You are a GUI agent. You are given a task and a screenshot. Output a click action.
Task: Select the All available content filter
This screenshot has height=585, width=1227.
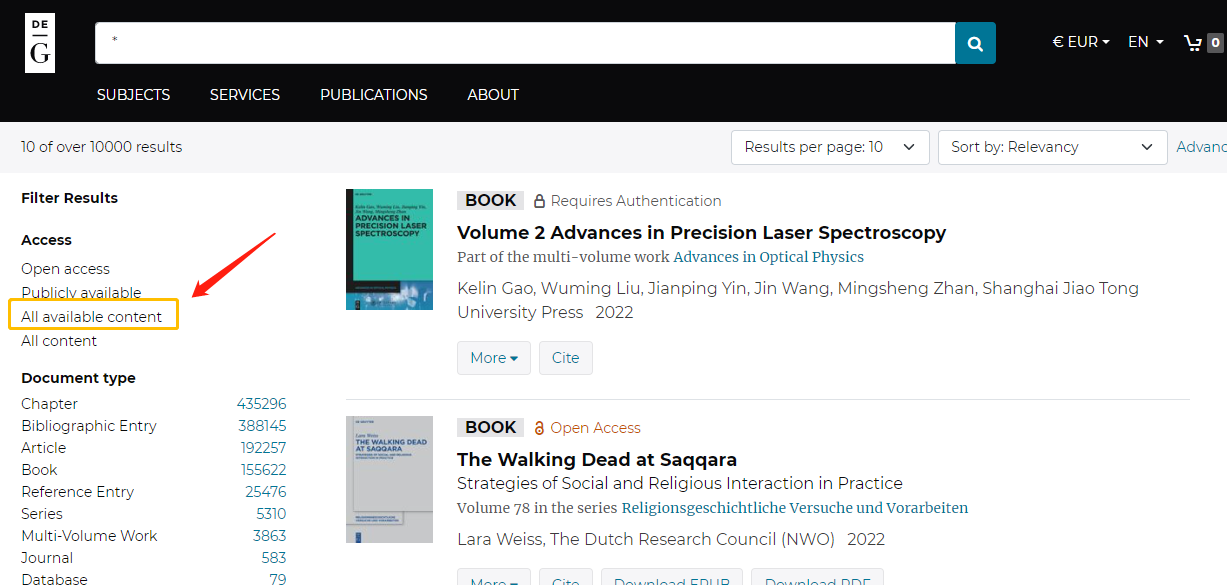click(91, 317)
